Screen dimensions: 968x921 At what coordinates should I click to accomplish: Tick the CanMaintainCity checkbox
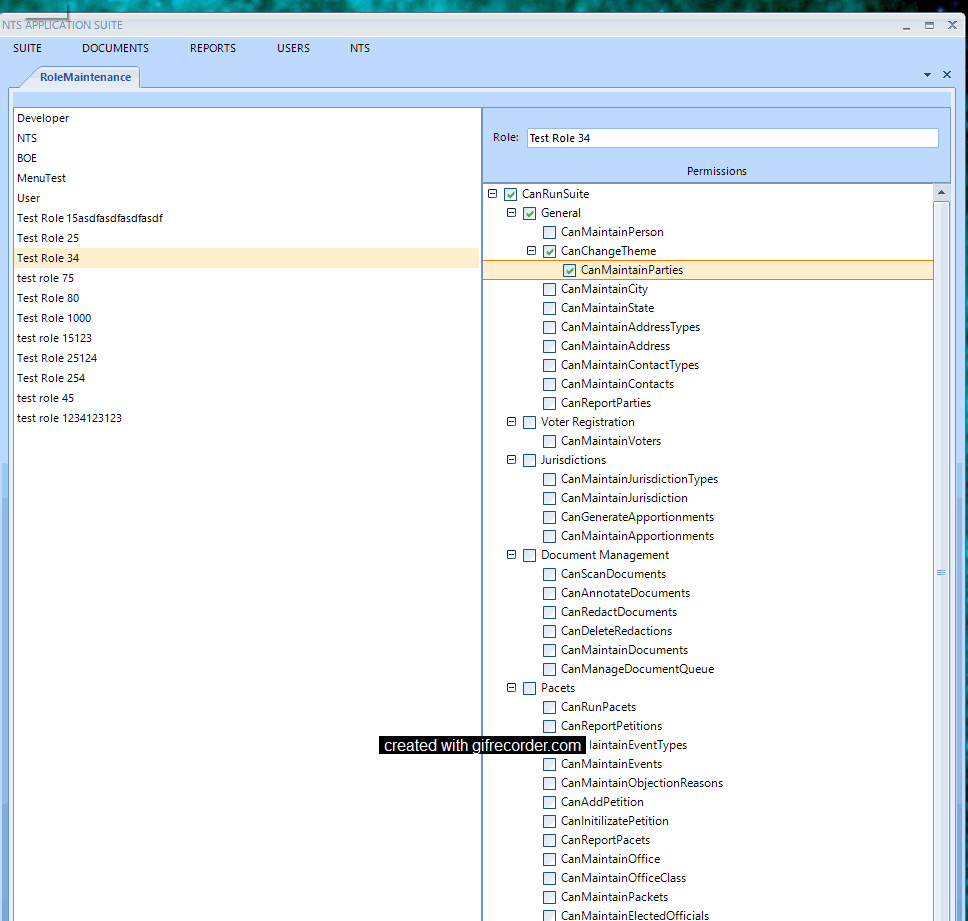click(x=549, y=289)
